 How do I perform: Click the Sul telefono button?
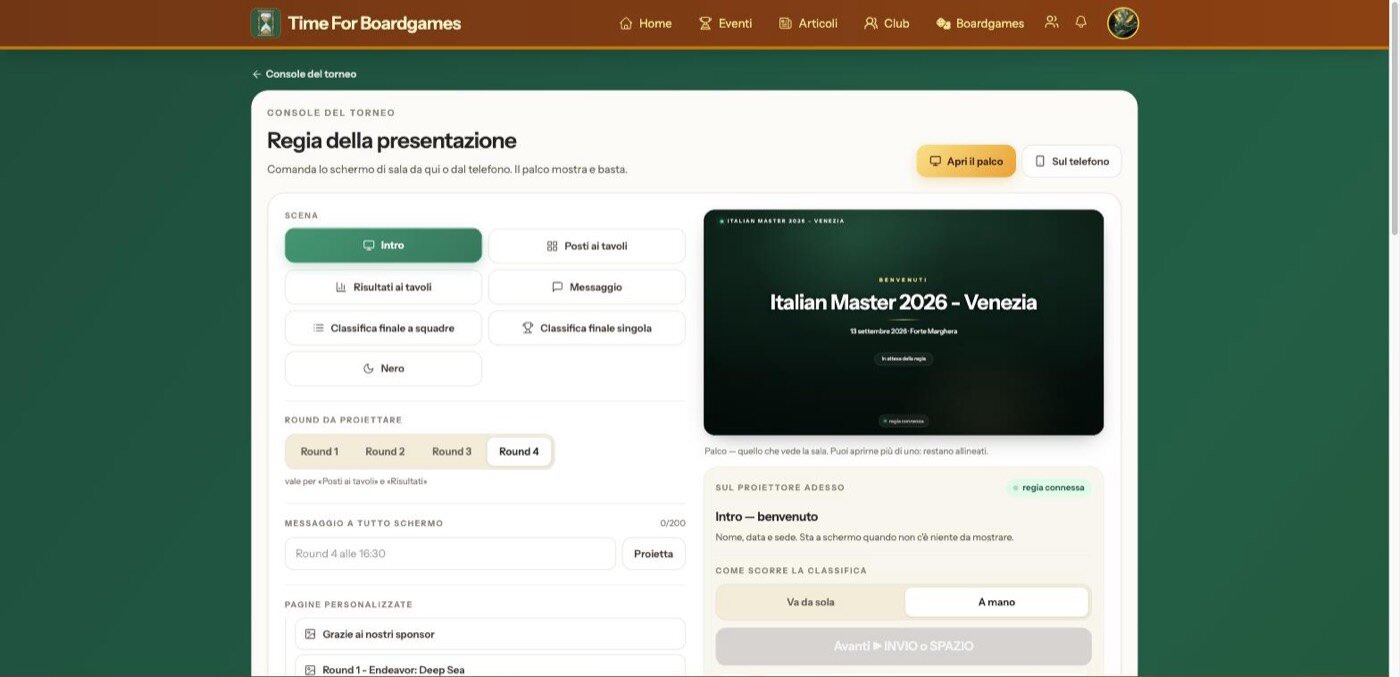click(1072, 161)
